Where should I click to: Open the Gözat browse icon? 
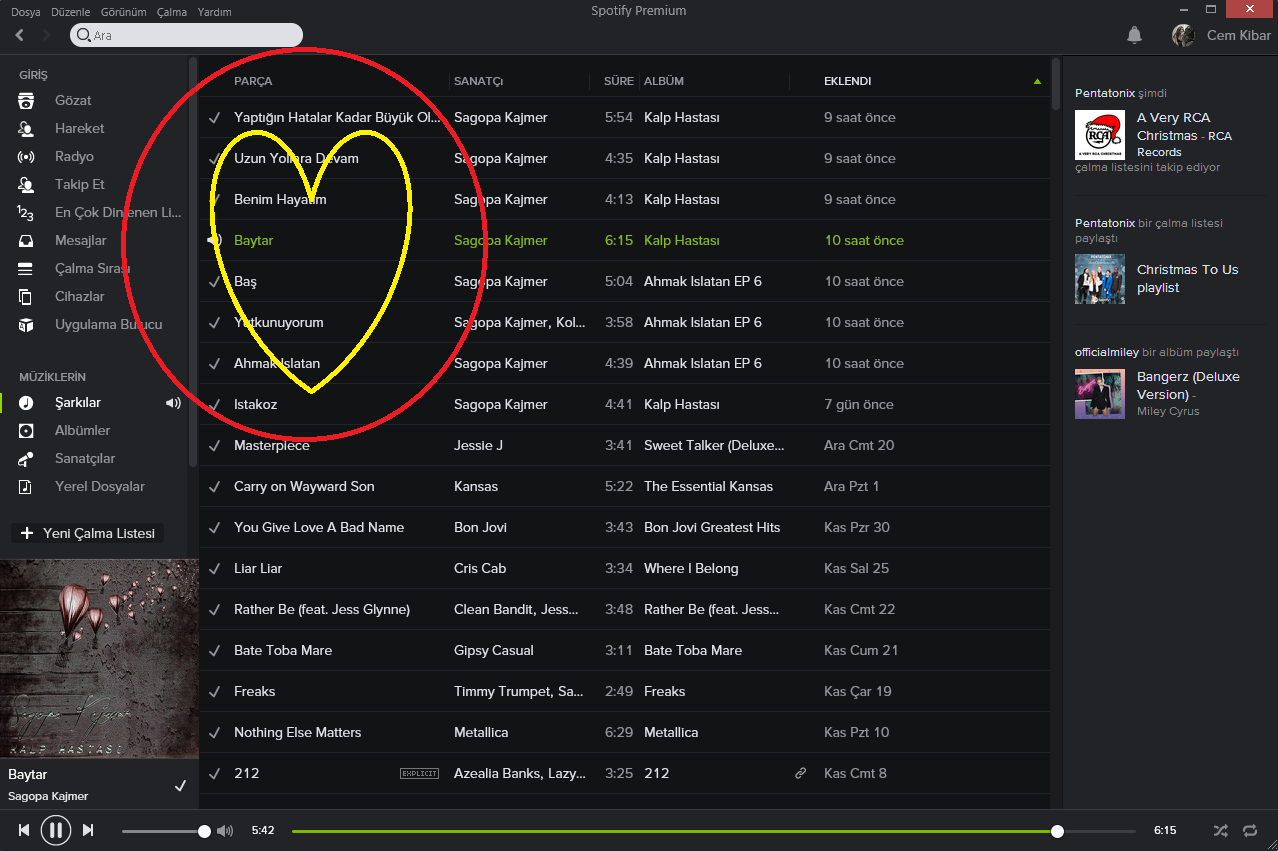pos(26,100)
